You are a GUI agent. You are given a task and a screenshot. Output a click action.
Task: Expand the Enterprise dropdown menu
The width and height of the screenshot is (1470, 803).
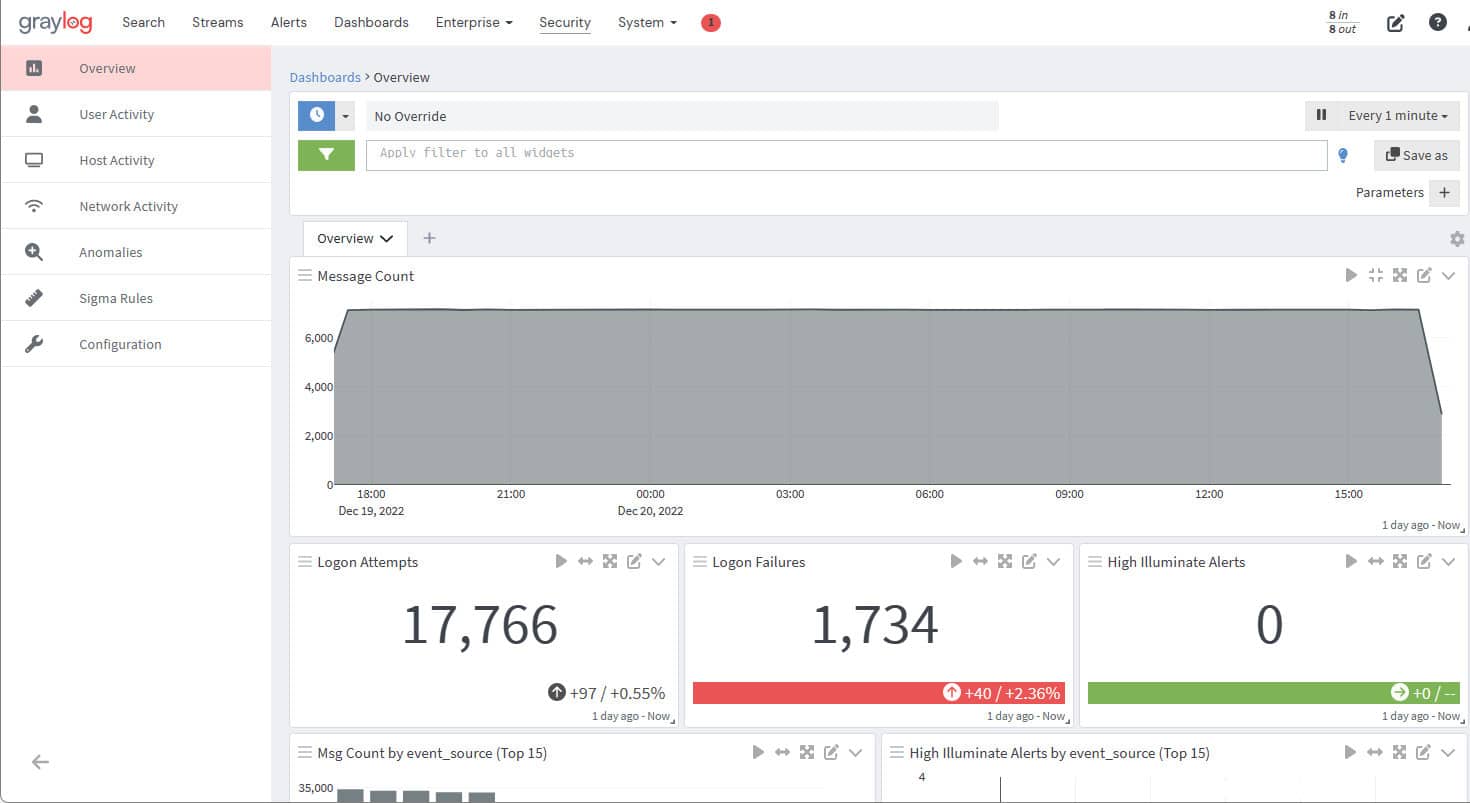point(474,22)
